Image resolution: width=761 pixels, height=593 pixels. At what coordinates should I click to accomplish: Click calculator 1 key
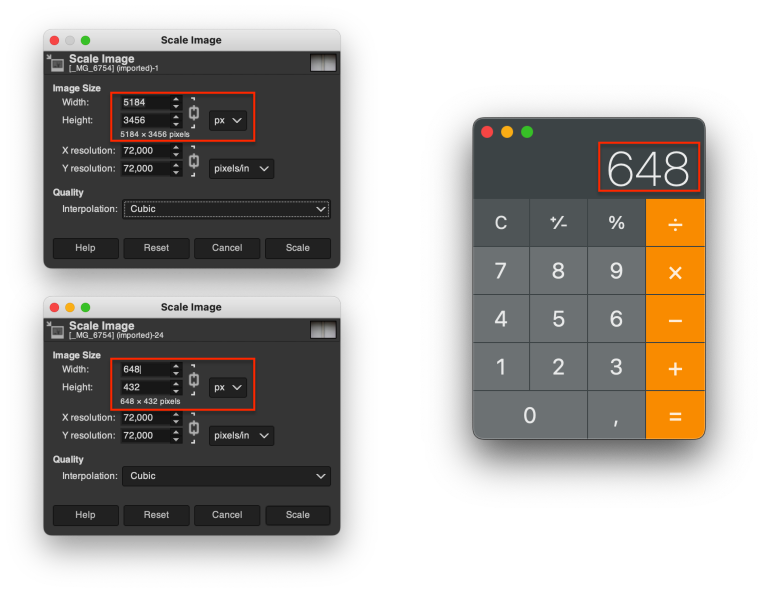(x=501, y=367)
